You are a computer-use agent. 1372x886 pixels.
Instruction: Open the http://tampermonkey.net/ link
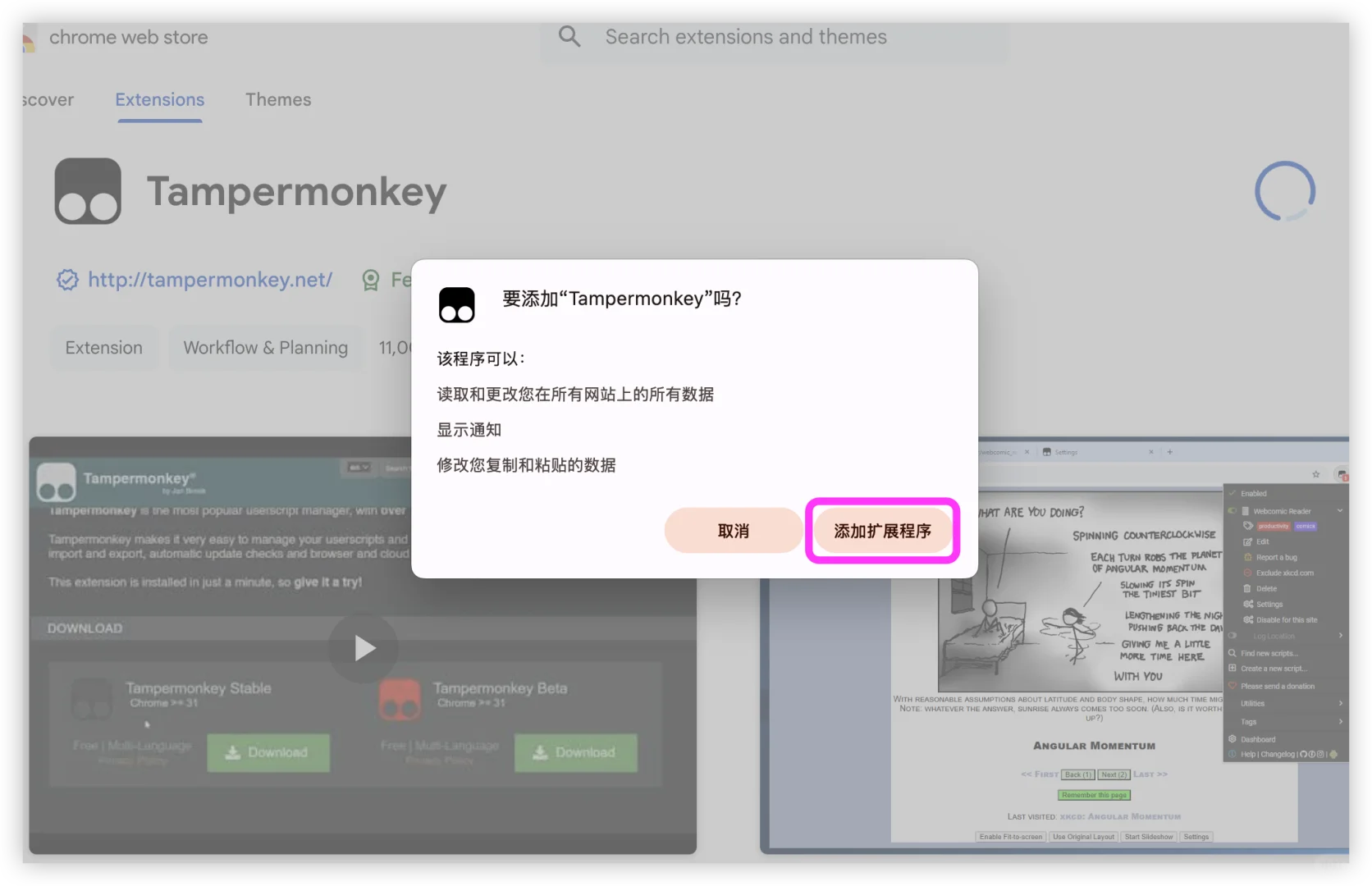[x=210, y=280]
